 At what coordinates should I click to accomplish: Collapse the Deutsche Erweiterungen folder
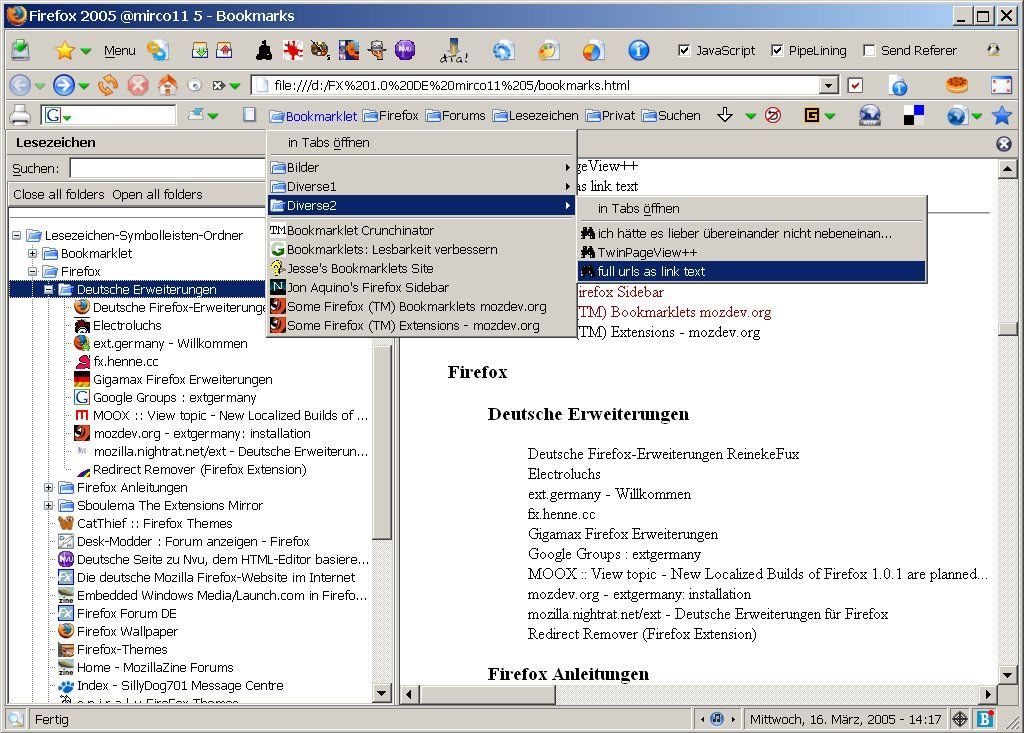tap(48, 290)
